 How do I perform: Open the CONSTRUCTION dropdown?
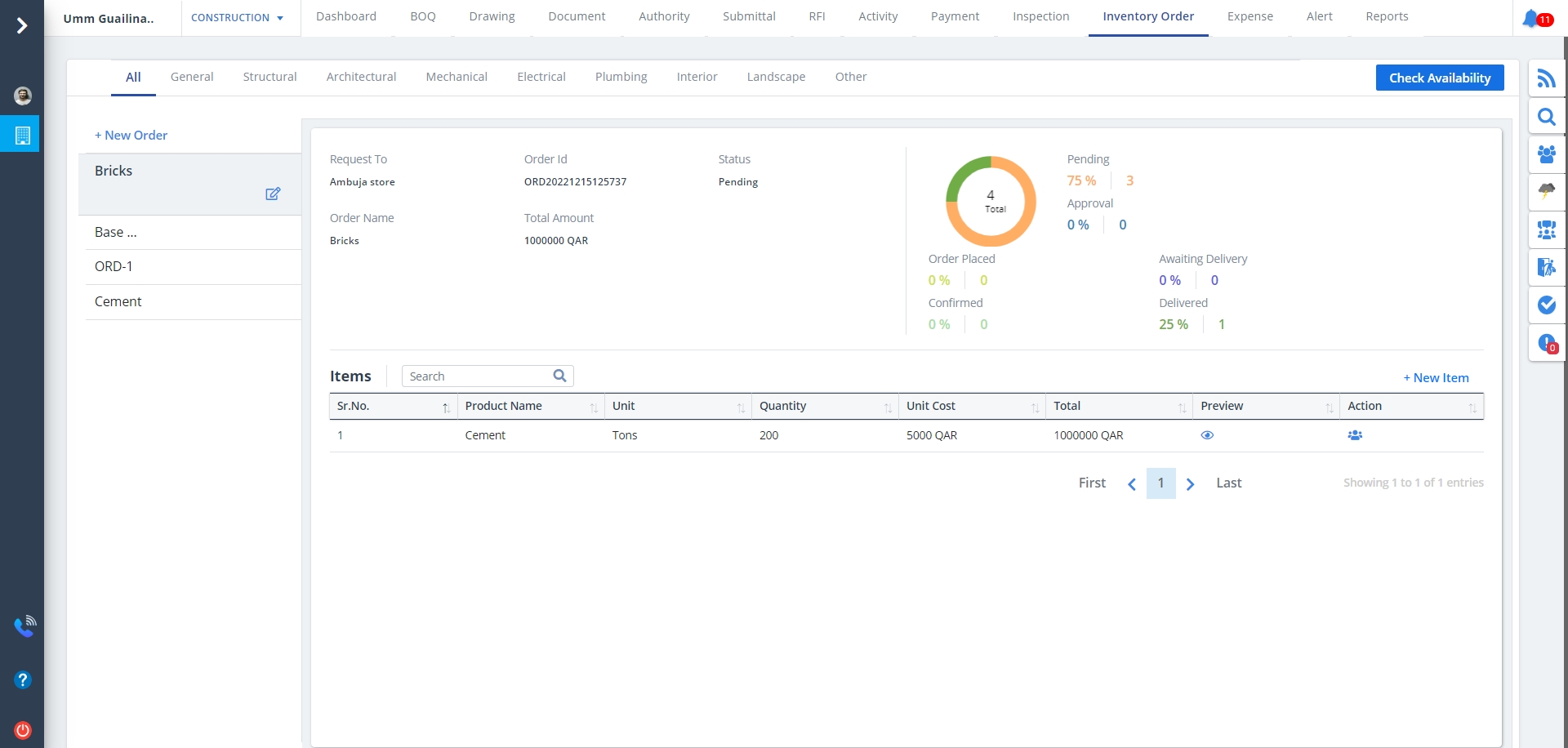point(237,18)
